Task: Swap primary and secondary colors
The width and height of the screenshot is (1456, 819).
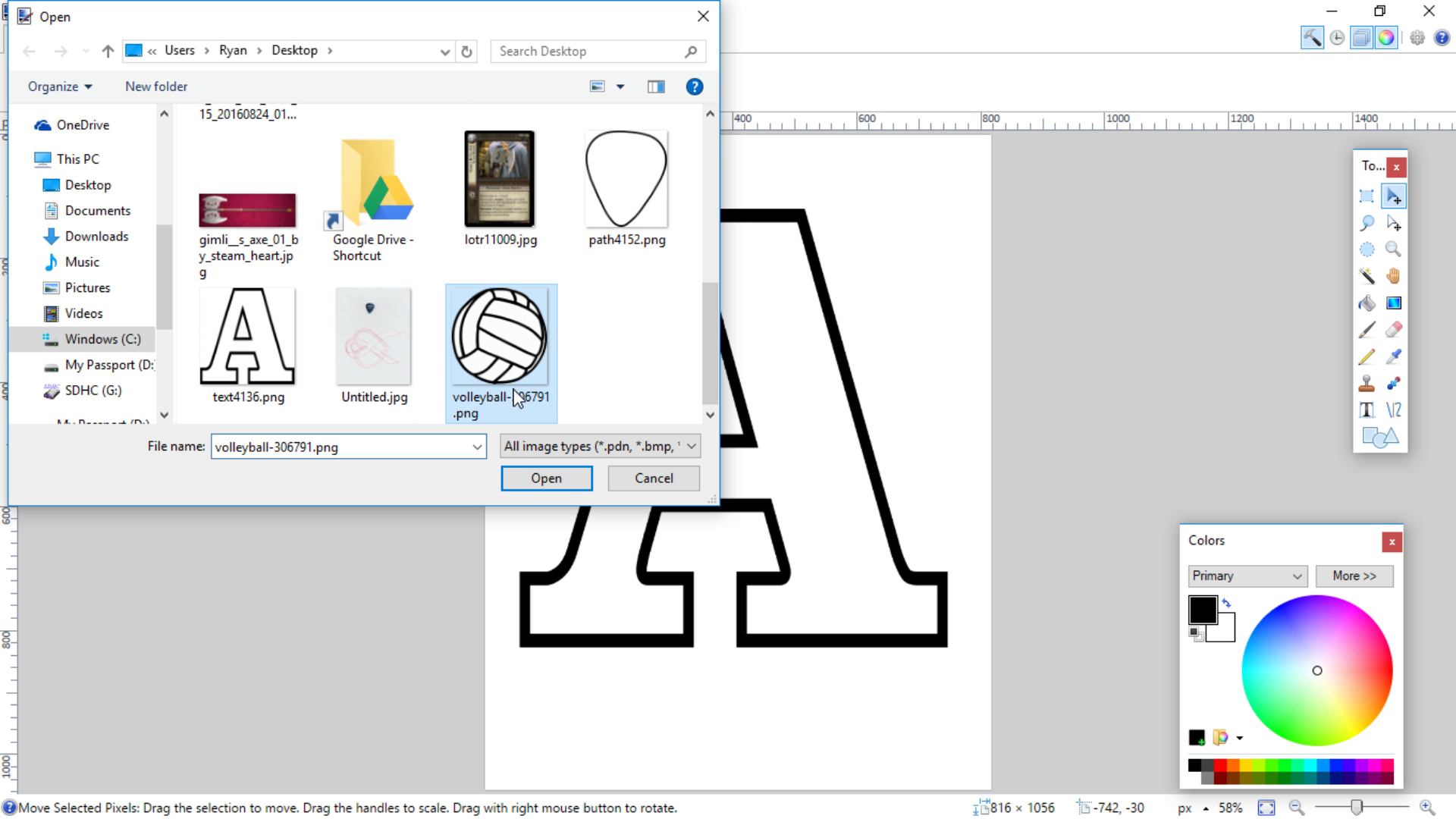Action: (x=1226, y=604)
